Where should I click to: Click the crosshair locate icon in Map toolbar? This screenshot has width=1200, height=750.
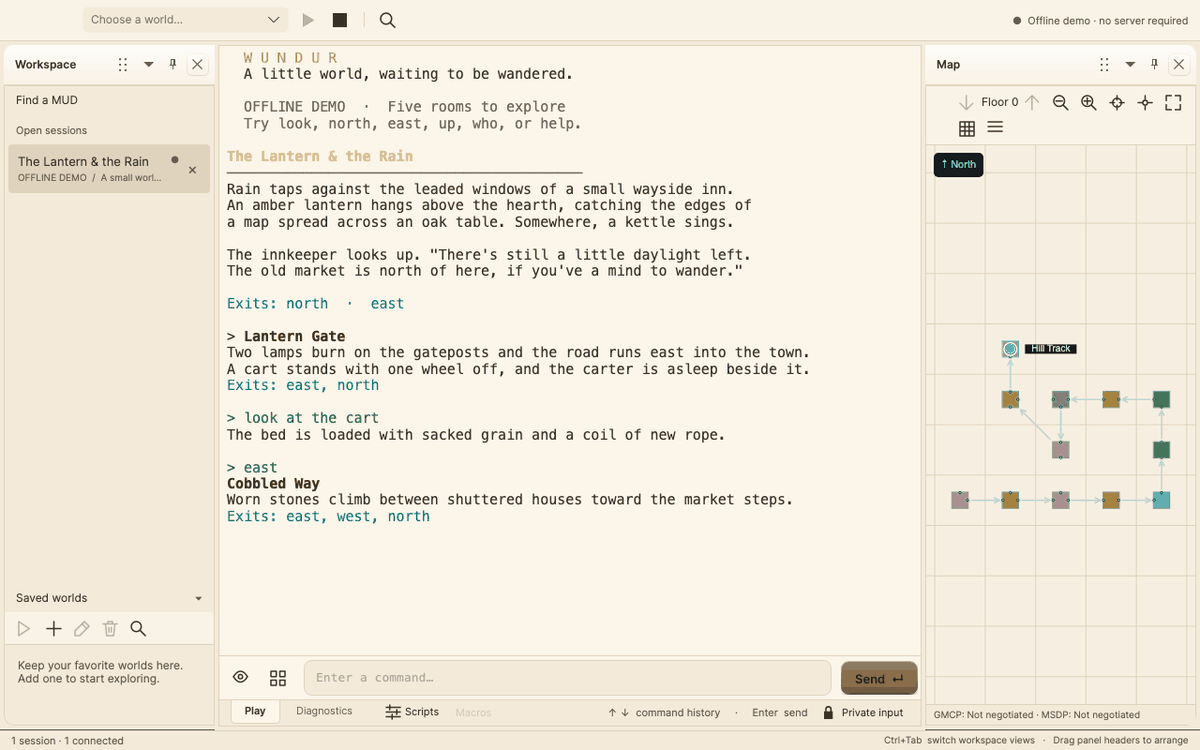tap(1145, 102)
